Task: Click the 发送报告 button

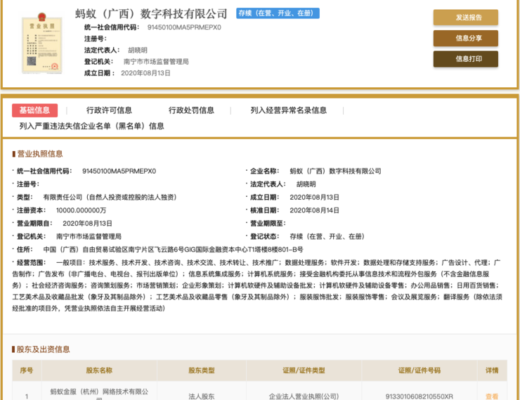Action: click(x=466, y=17)
